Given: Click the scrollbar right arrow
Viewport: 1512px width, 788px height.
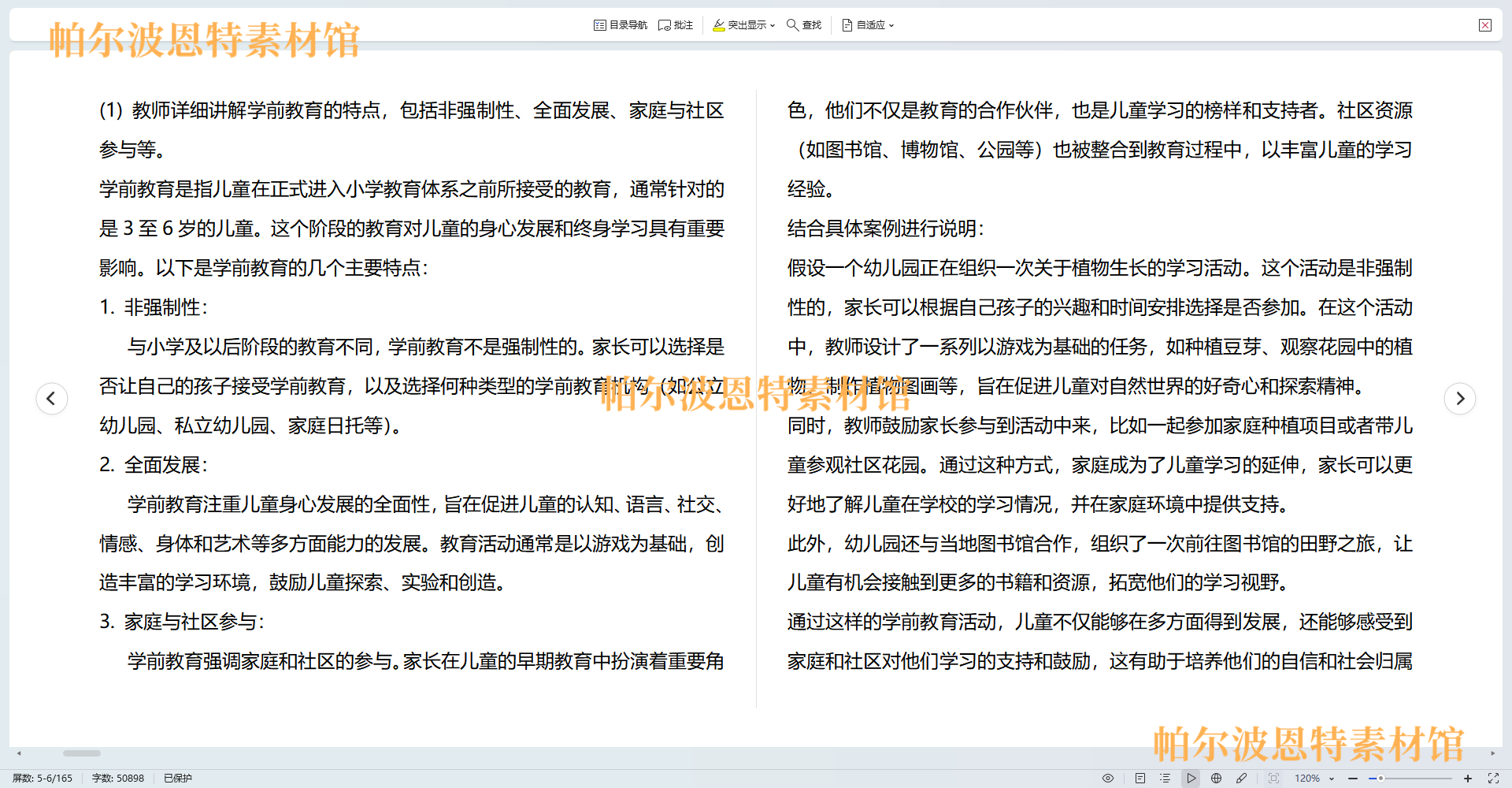Looking at the screenshot, I should [x=1493, y=753].
